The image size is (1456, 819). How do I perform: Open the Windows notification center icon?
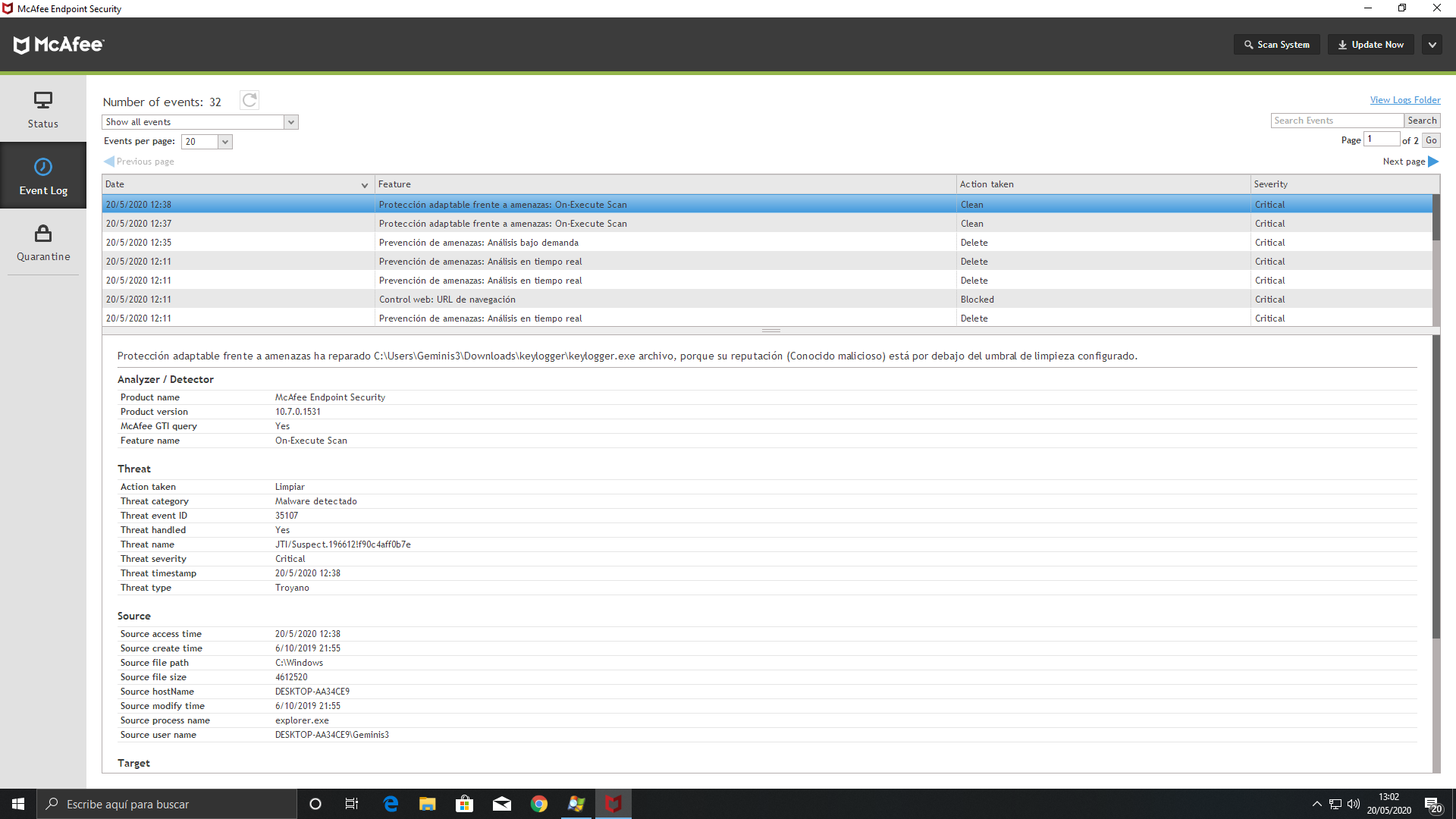tap(1432, 804)
